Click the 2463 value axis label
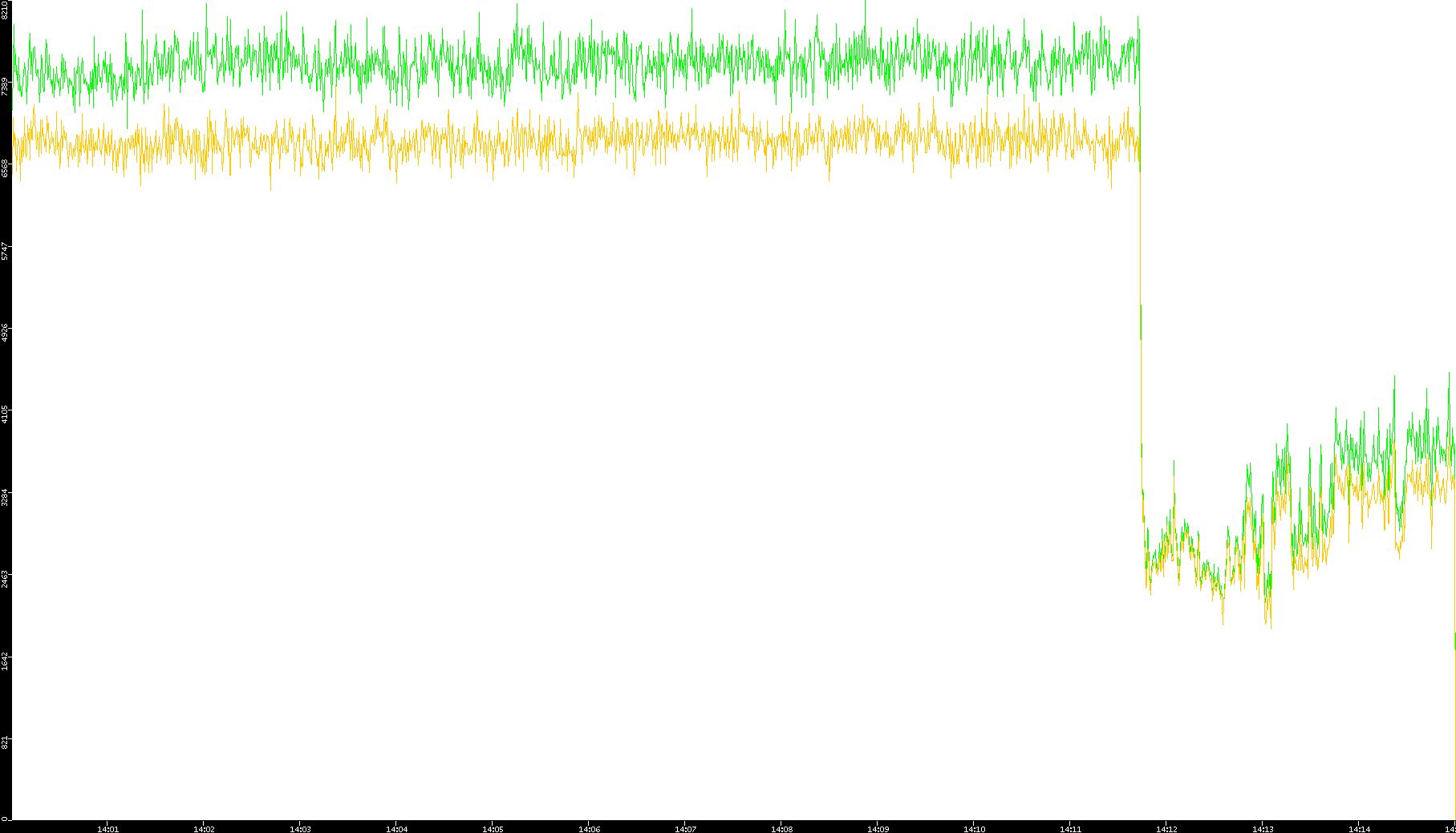1456x833 pixels. point(5,580)
